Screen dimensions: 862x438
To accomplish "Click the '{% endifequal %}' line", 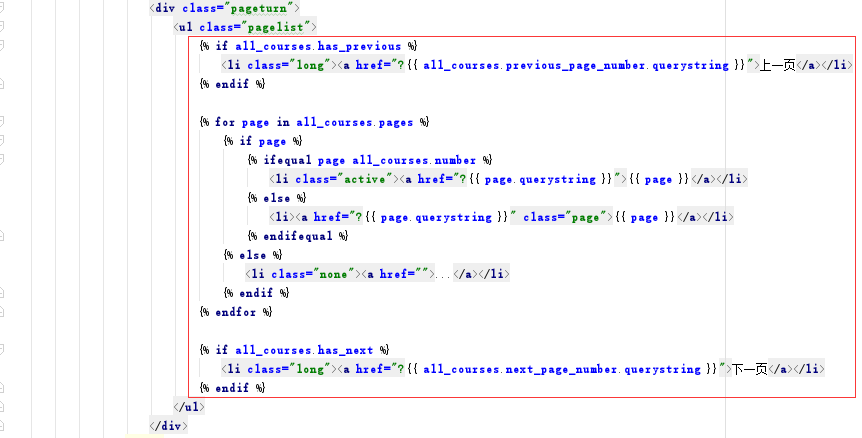I will 299,236.
